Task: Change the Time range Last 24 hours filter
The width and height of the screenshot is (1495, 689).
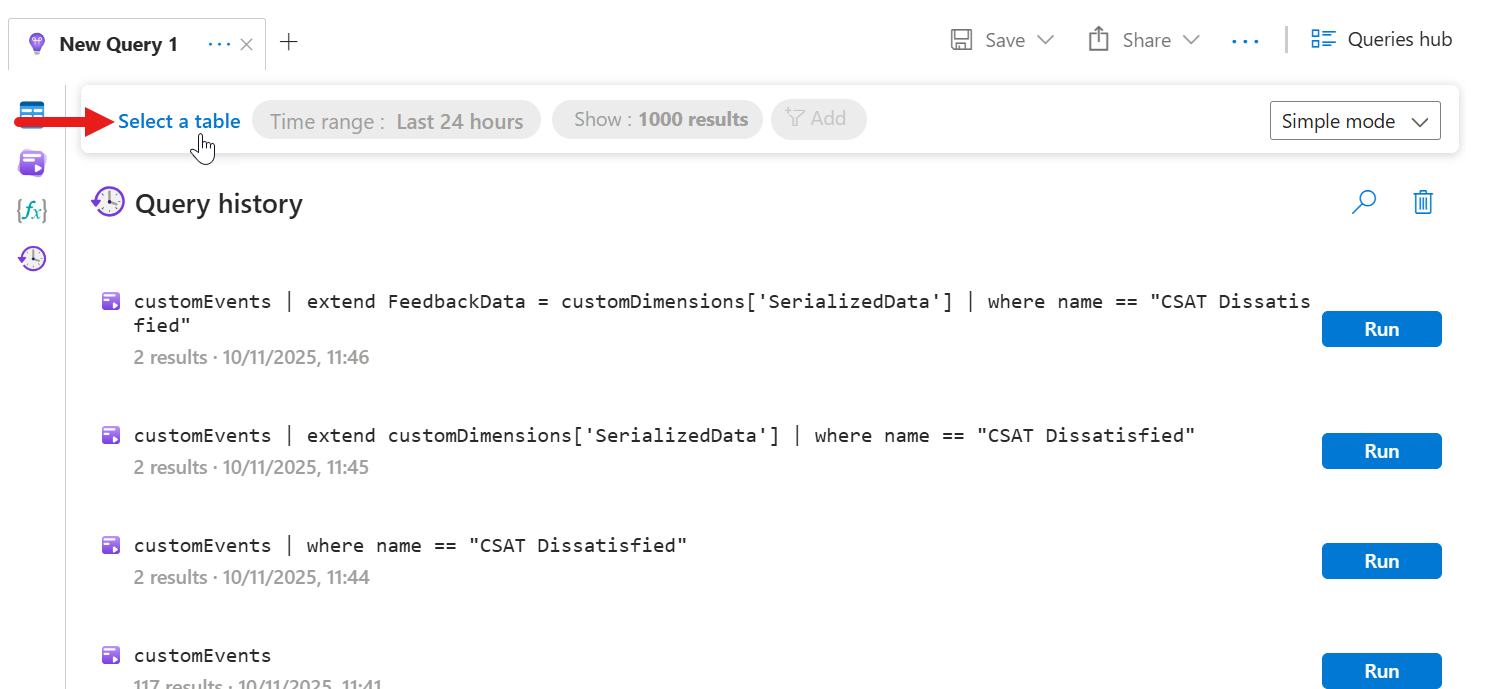Action: 396,121
